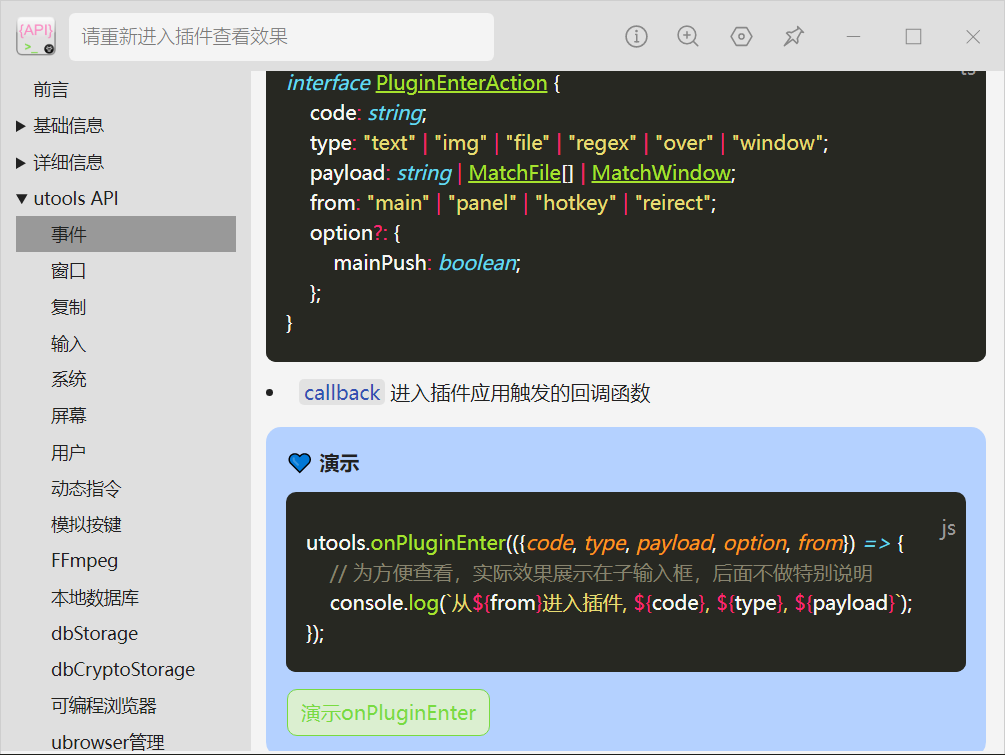Go to the 模拟按键 section
Viewport: 1005px width, 755px height.
tap(87, 525)
